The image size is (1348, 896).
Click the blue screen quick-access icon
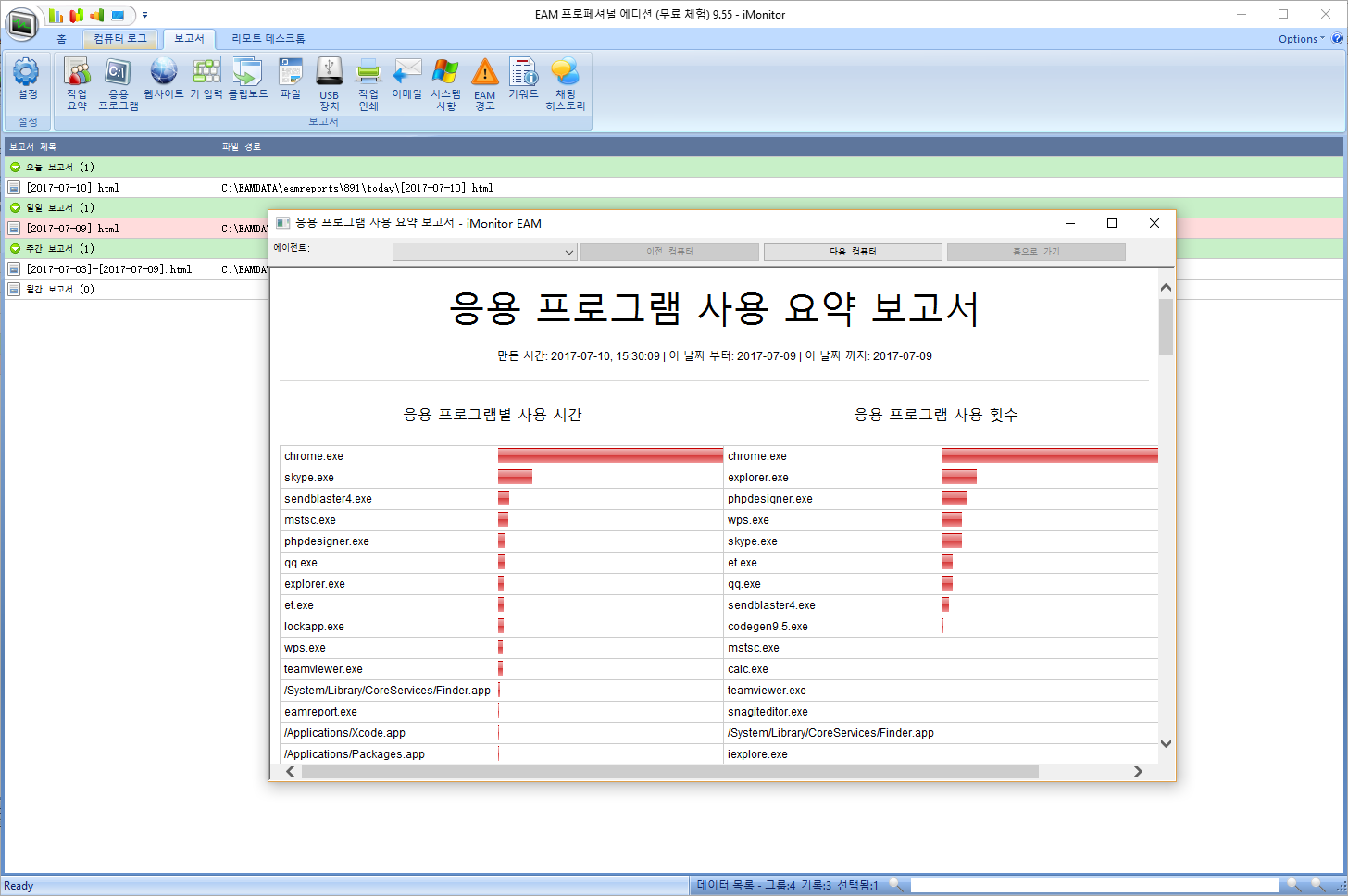118,16
